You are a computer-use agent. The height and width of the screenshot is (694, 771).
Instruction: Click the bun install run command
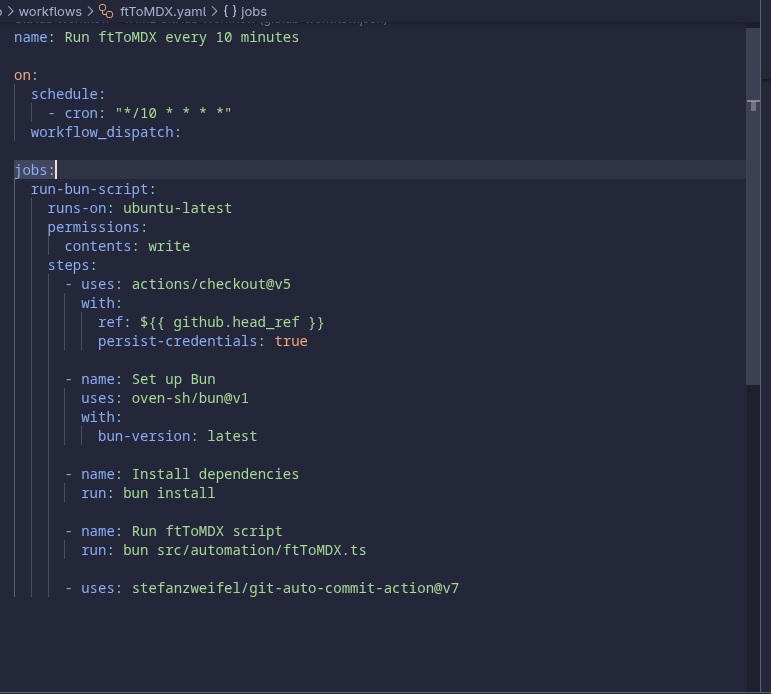(x=169, y=493)
